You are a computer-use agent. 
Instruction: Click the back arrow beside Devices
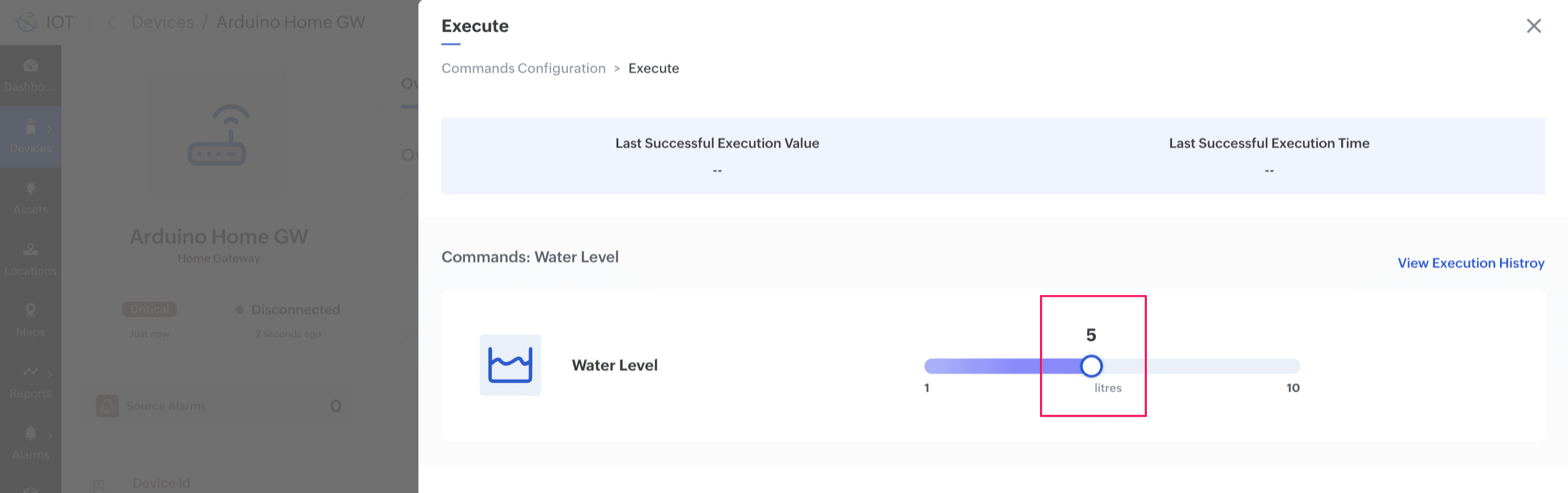click(112, 22)
